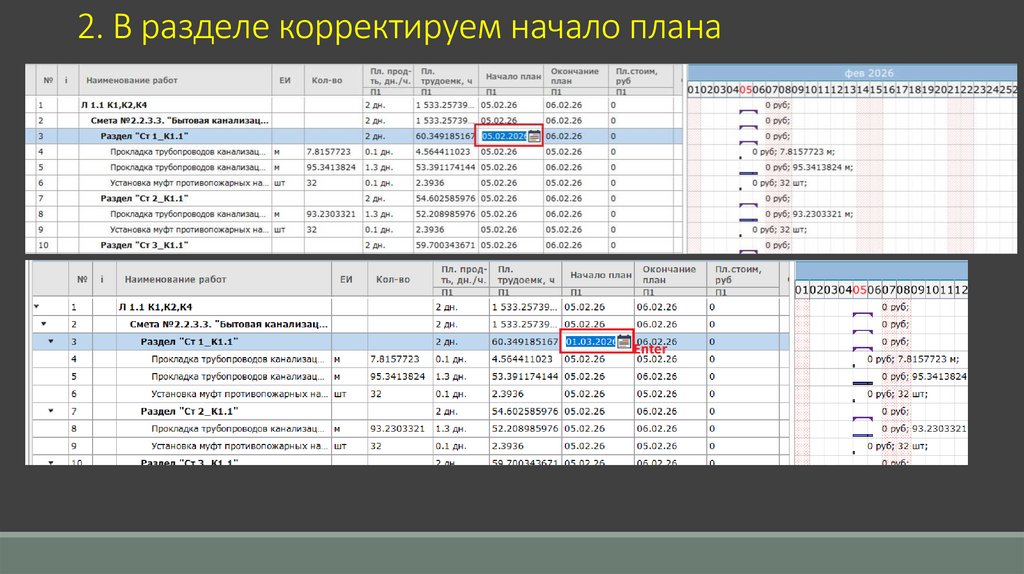The image size is (1024, 574).
Task: Click 'ЕИ' column header in lower table
Action: [346, 279]
